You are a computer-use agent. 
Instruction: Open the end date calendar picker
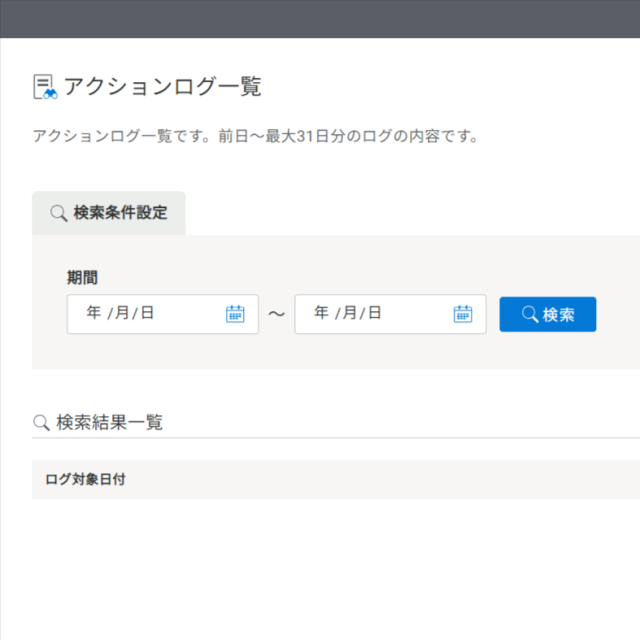(463, 314)
